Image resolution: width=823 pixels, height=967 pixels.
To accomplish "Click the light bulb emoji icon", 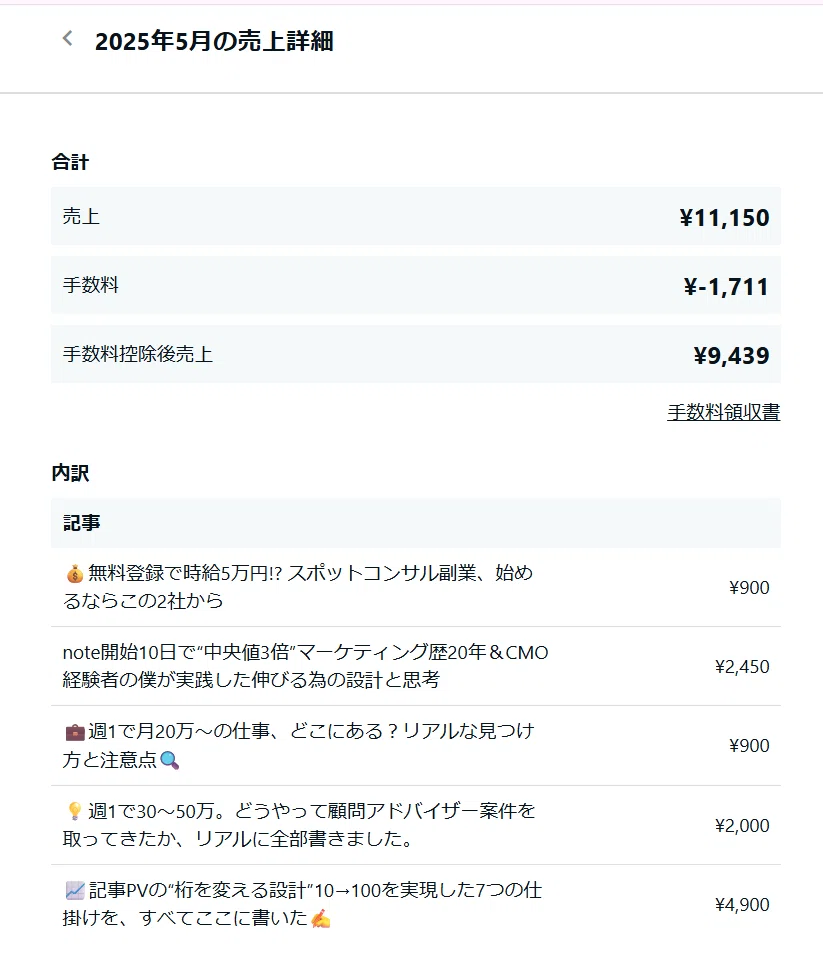I will [x=75, y=811].
